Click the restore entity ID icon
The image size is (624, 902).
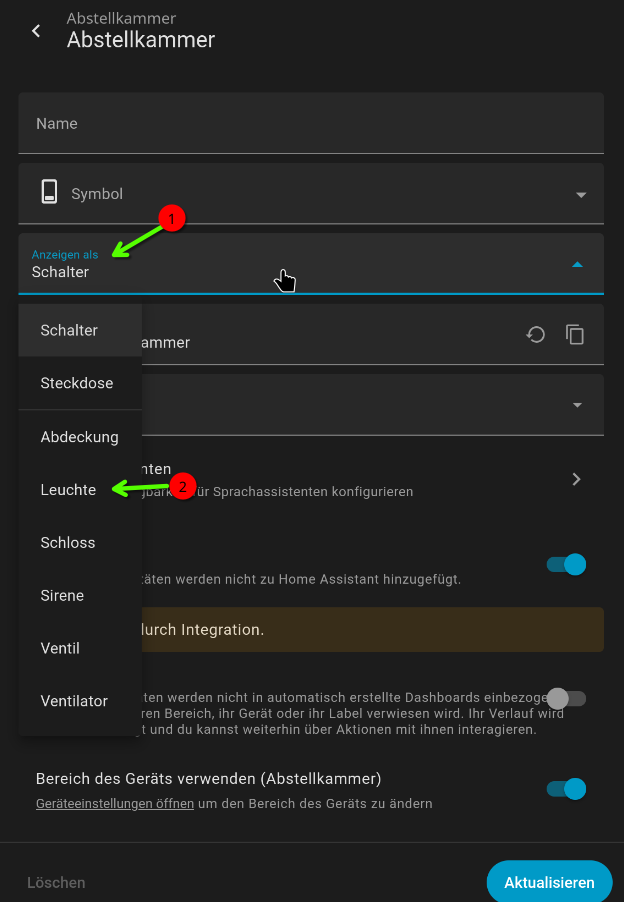coord(536,335)
